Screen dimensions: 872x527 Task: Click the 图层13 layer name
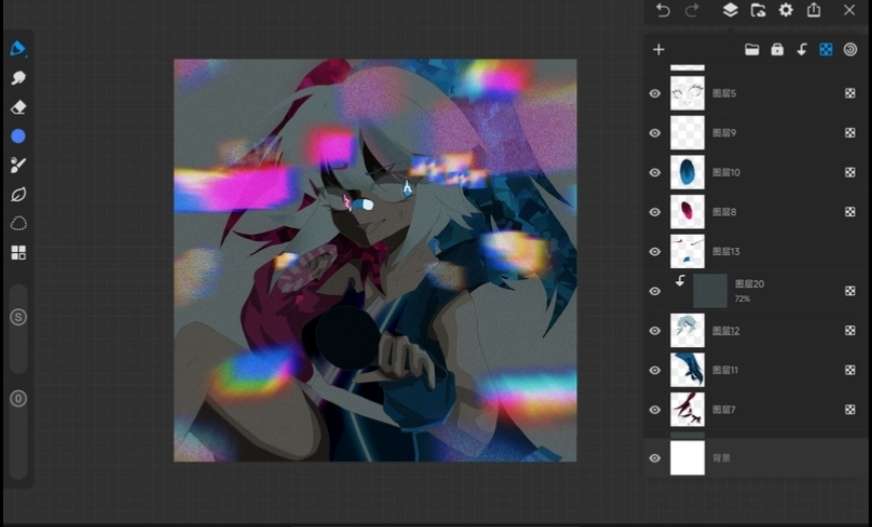pos(726,251)
